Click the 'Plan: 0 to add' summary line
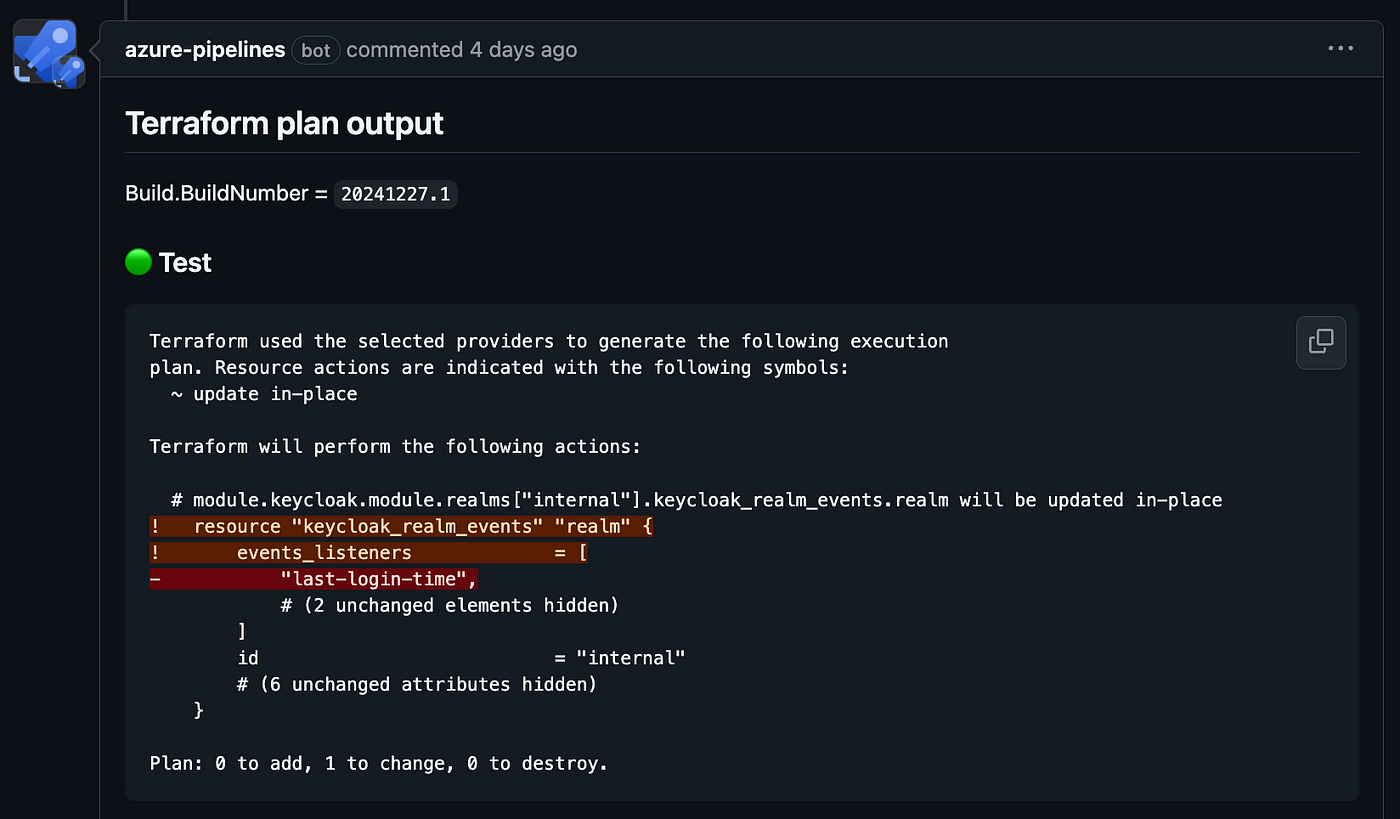The height and width of the screenshot is (819, 1400). point(379,763)
